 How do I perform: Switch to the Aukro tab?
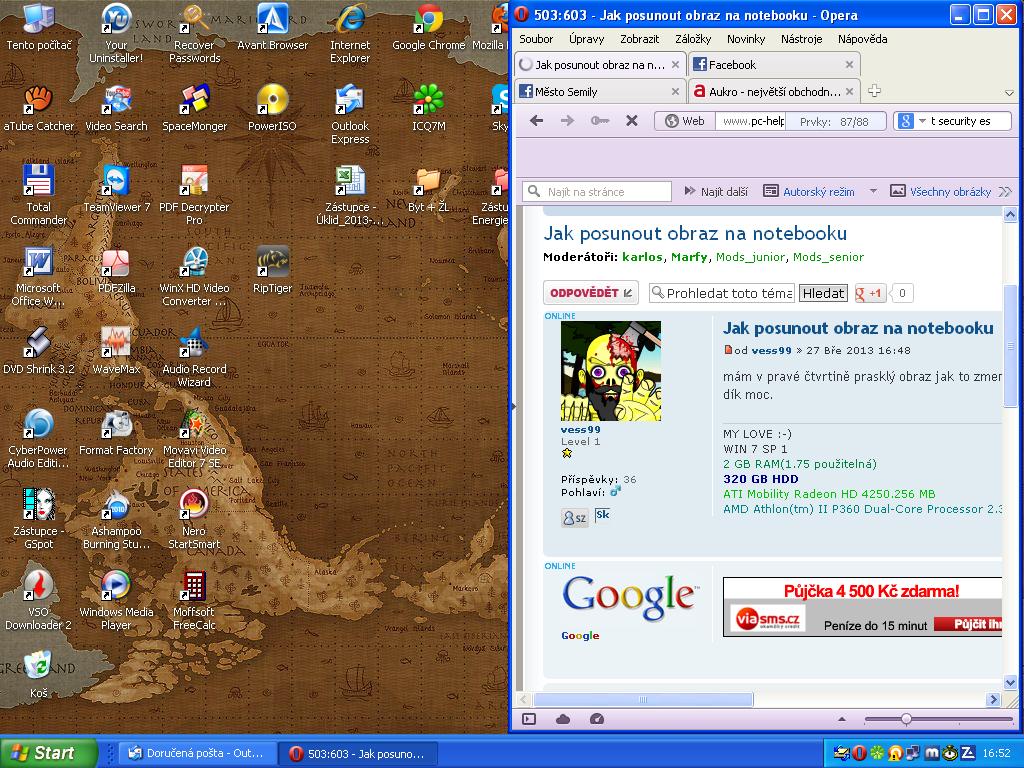click(x=773, y=91)
